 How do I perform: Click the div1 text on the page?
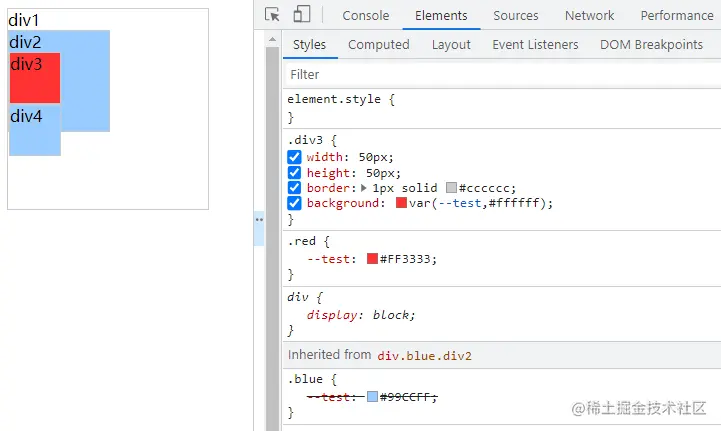[24, 20]
